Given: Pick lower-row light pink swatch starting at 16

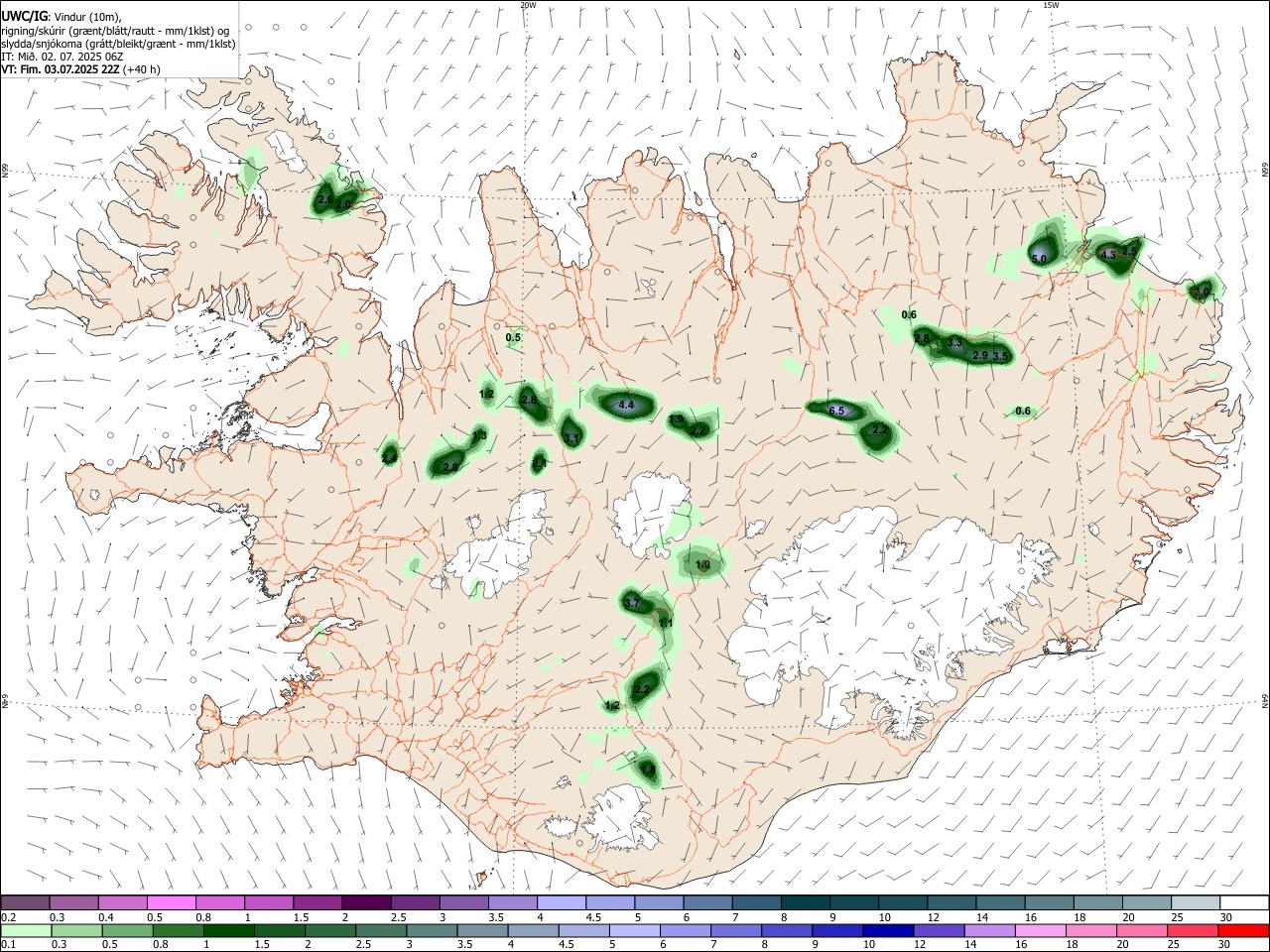Looking at the screenshot, I should click(x=1040, y=930).
